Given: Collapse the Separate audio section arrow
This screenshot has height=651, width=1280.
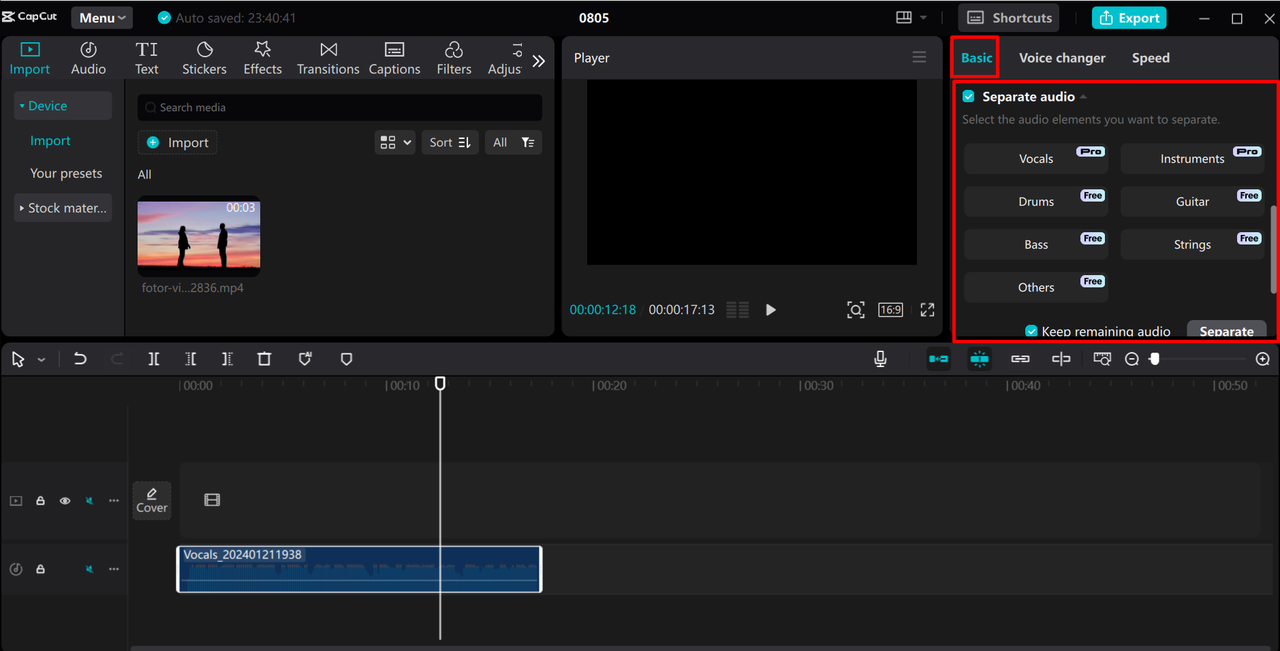Looking at the screenshot, I should tap(1084, 97).
